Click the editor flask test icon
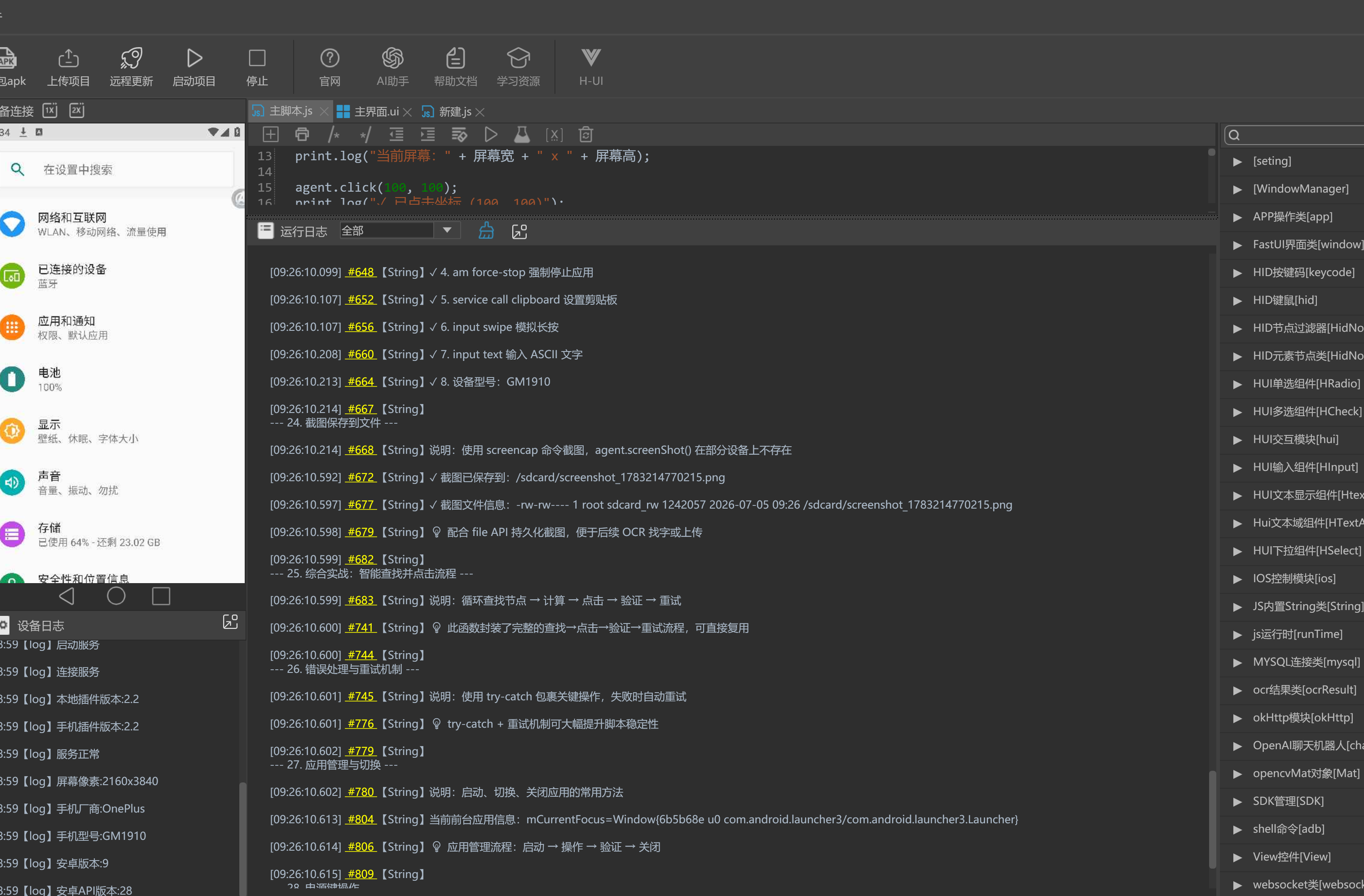This screenshot has width=1364, height=896. pos(522,135)
